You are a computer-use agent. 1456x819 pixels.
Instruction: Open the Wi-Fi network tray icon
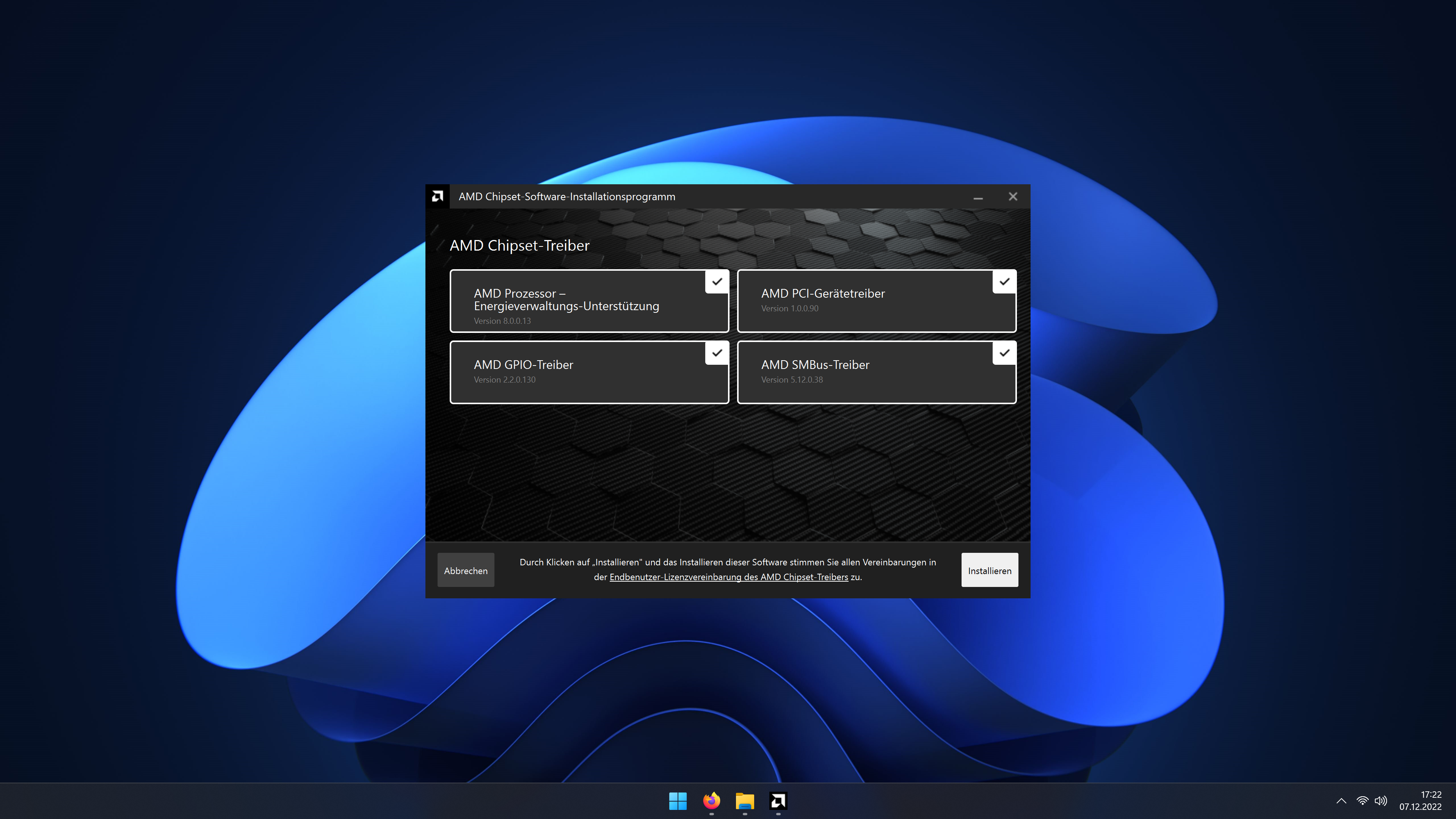(1362, 800)
